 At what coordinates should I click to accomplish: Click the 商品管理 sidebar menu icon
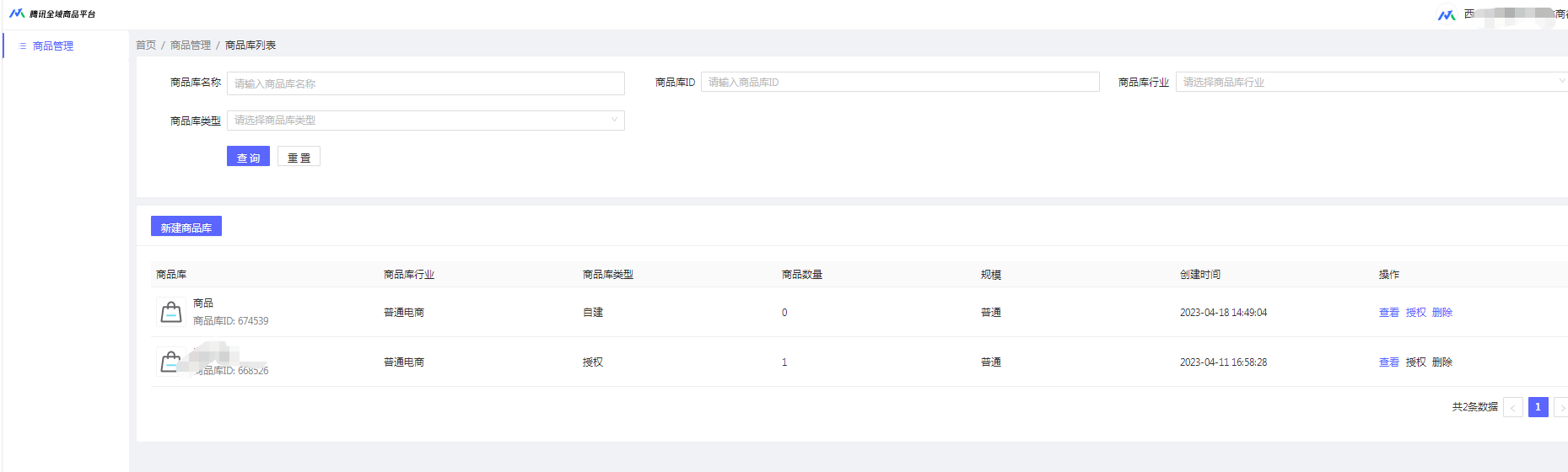click(23, 46)
